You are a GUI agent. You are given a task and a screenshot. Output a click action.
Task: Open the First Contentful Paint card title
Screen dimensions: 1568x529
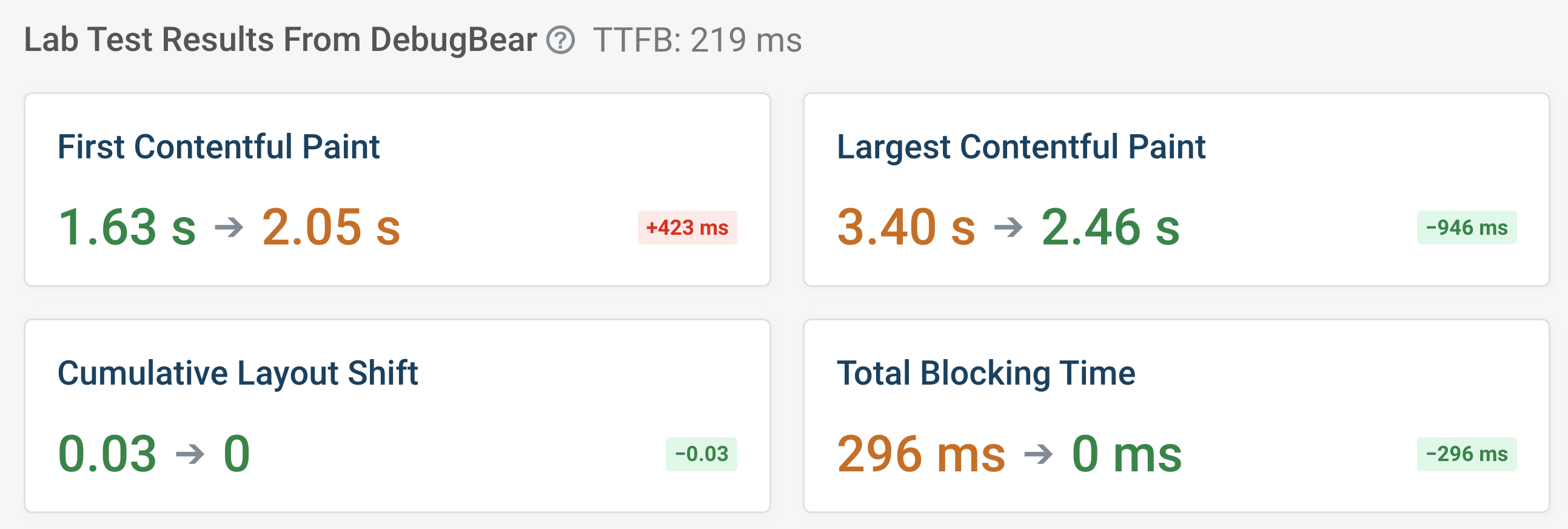click(218, 147)
